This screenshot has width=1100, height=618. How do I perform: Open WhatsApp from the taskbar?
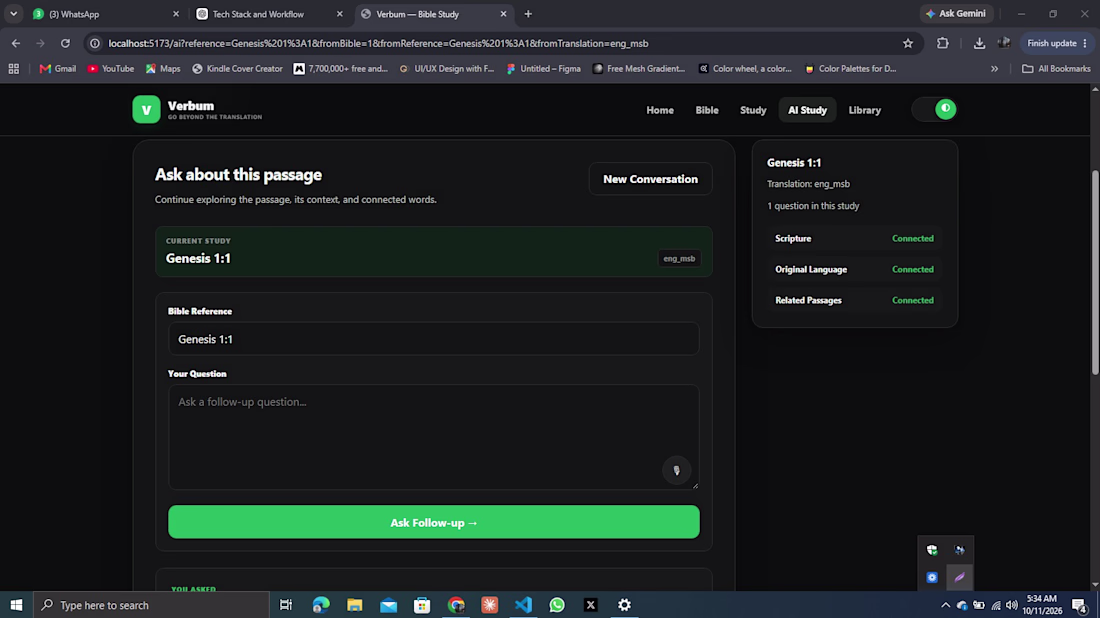click(x=557, y=605)
